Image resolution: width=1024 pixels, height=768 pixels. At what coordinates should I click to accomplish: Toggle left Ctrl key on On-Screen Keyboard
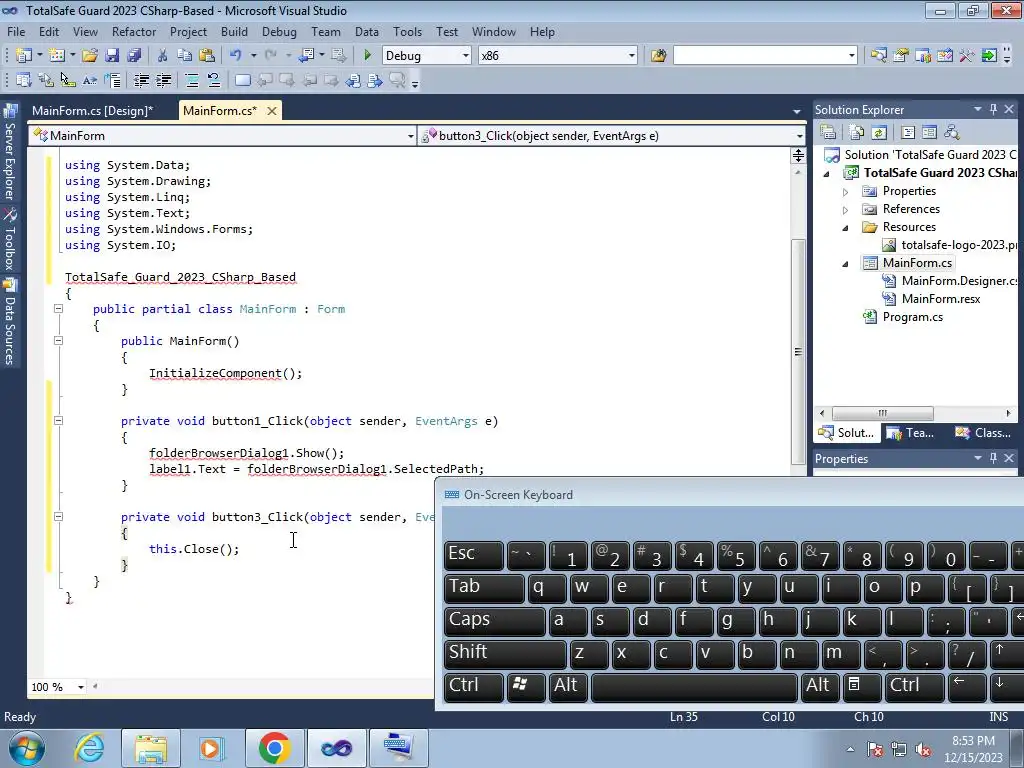473,686
